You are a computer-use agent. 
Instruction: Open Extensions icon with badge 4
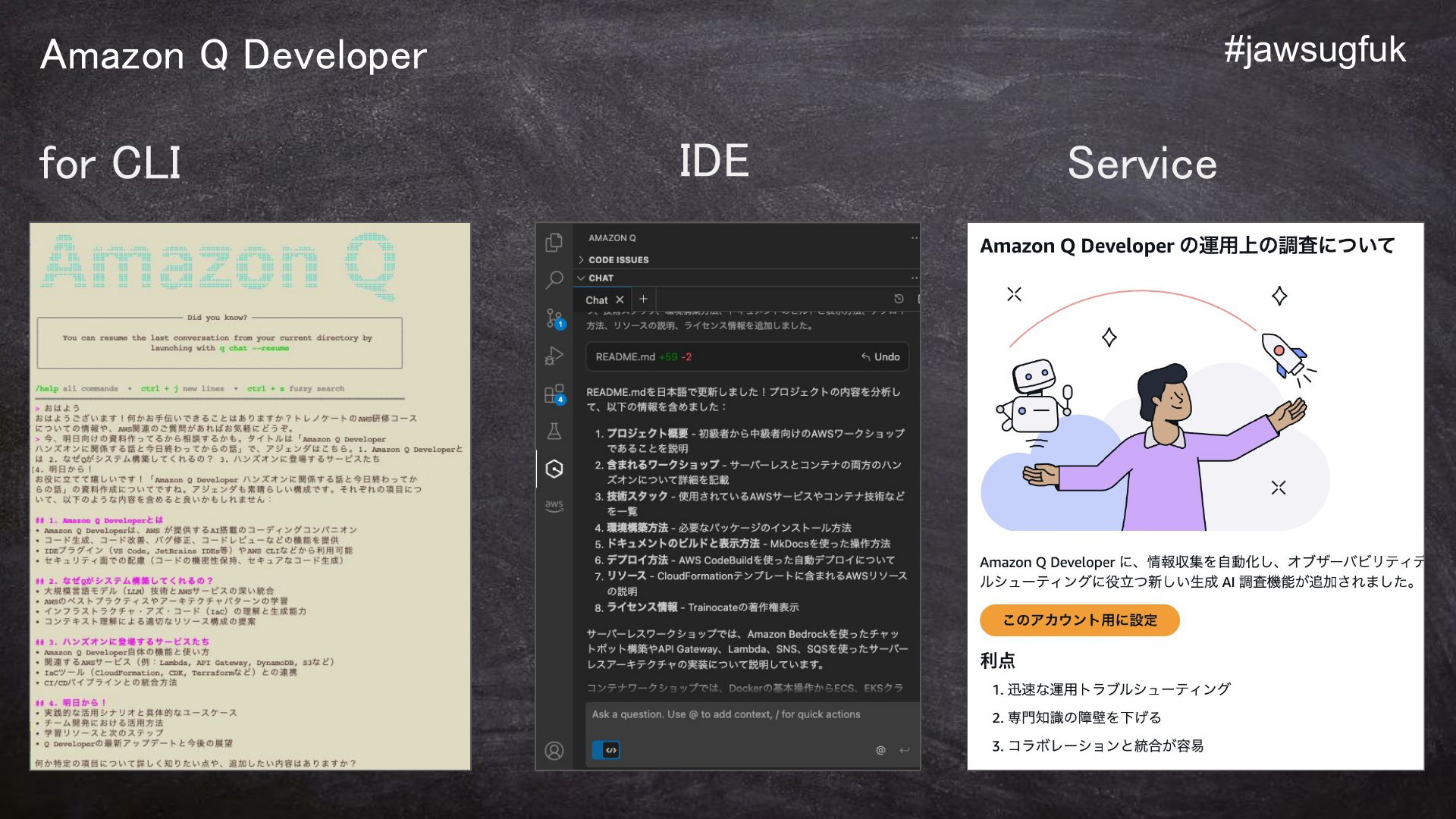coord(554,394)
